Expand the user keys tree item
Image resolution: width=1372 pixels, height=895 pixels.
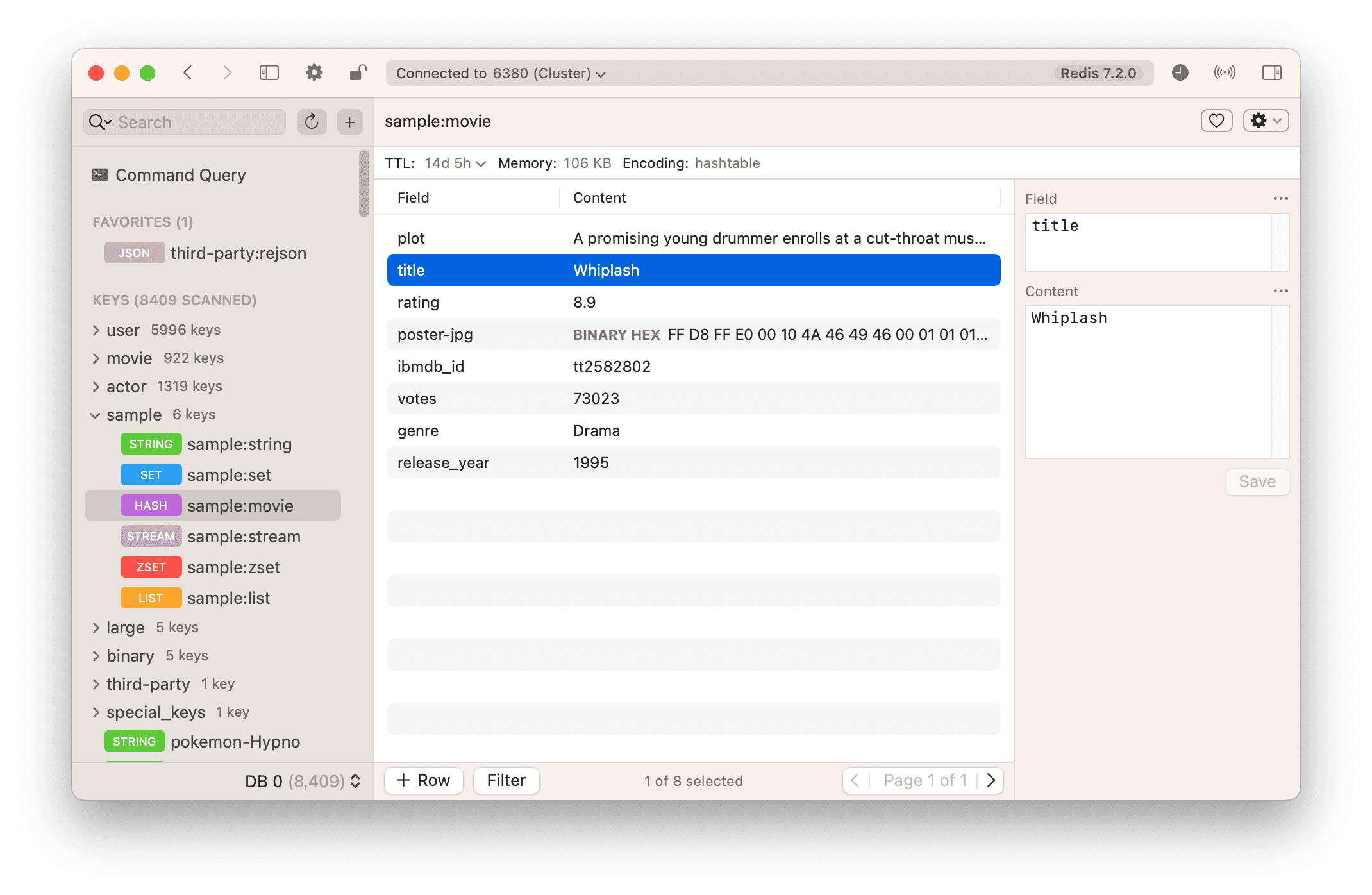point(94,329)
